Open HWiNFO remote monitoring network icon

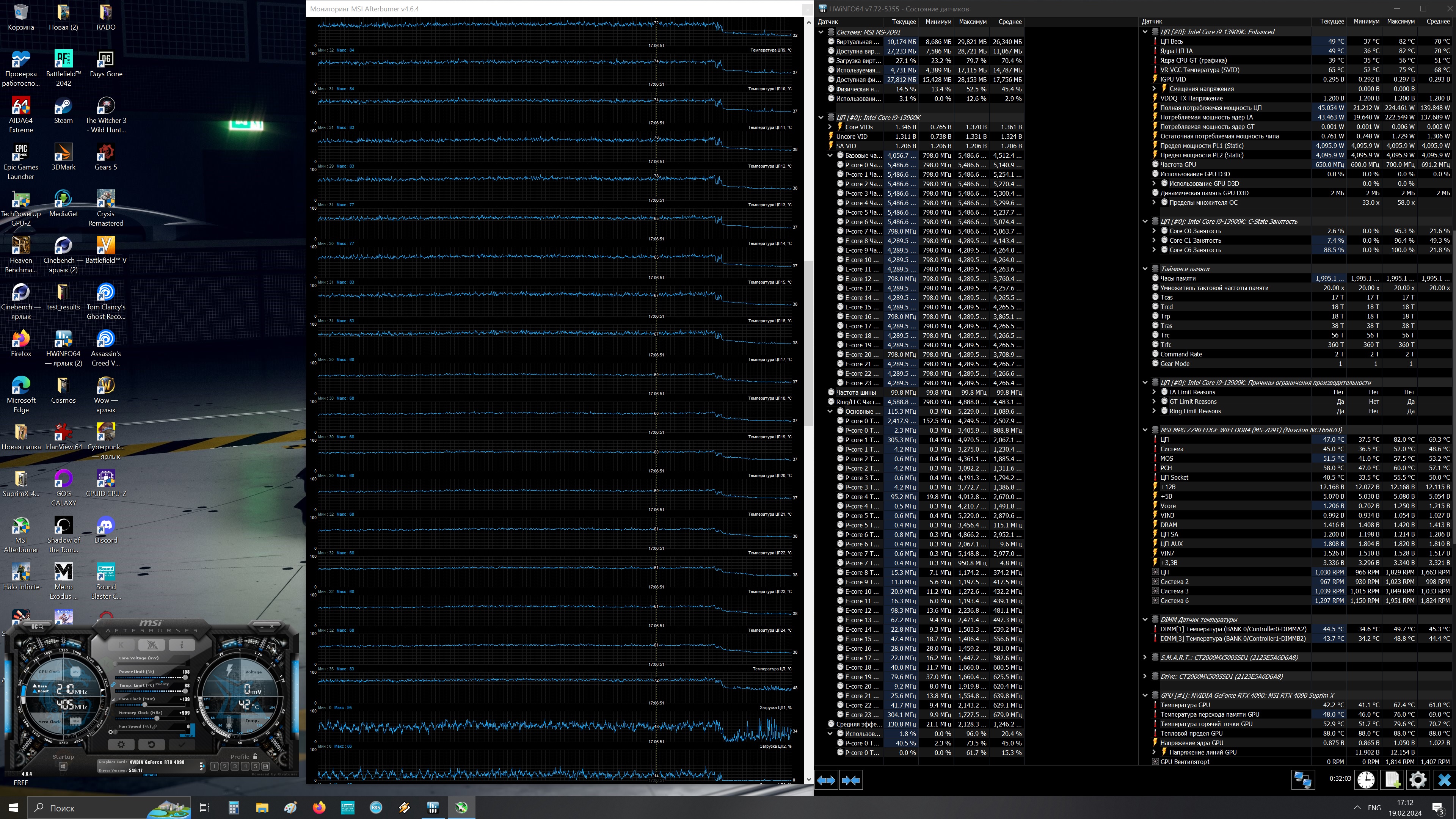1303,780
